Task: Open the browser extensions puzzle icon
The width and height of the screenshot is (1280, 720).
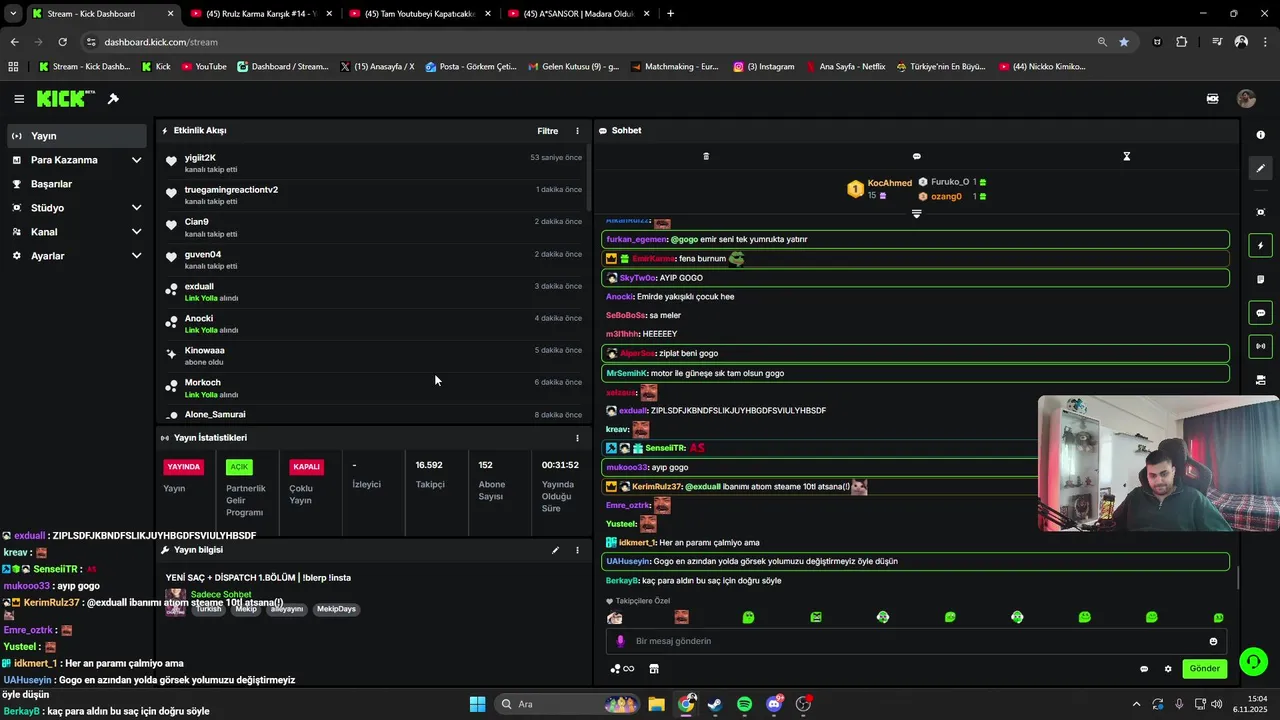Action: tap(1181, 42)
